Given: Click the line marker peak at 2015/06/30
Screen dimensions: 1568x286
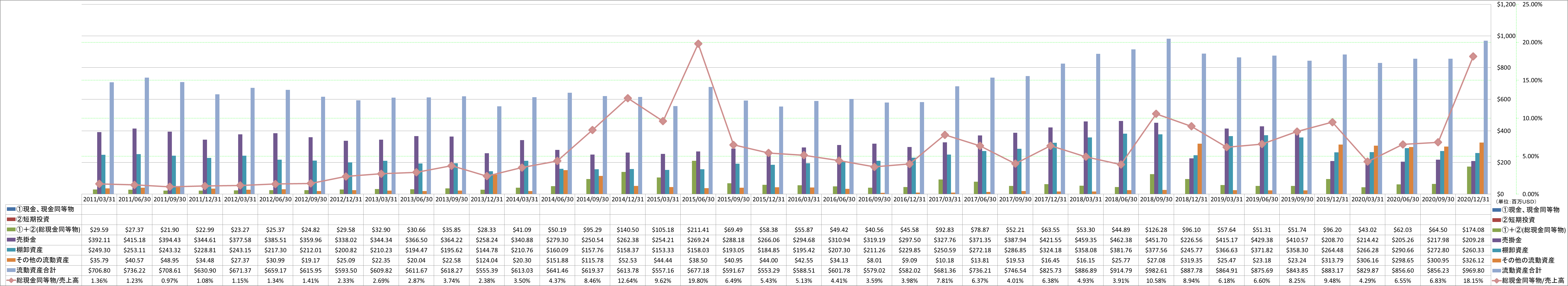Looking at the screenshot, I should [698, 44].
